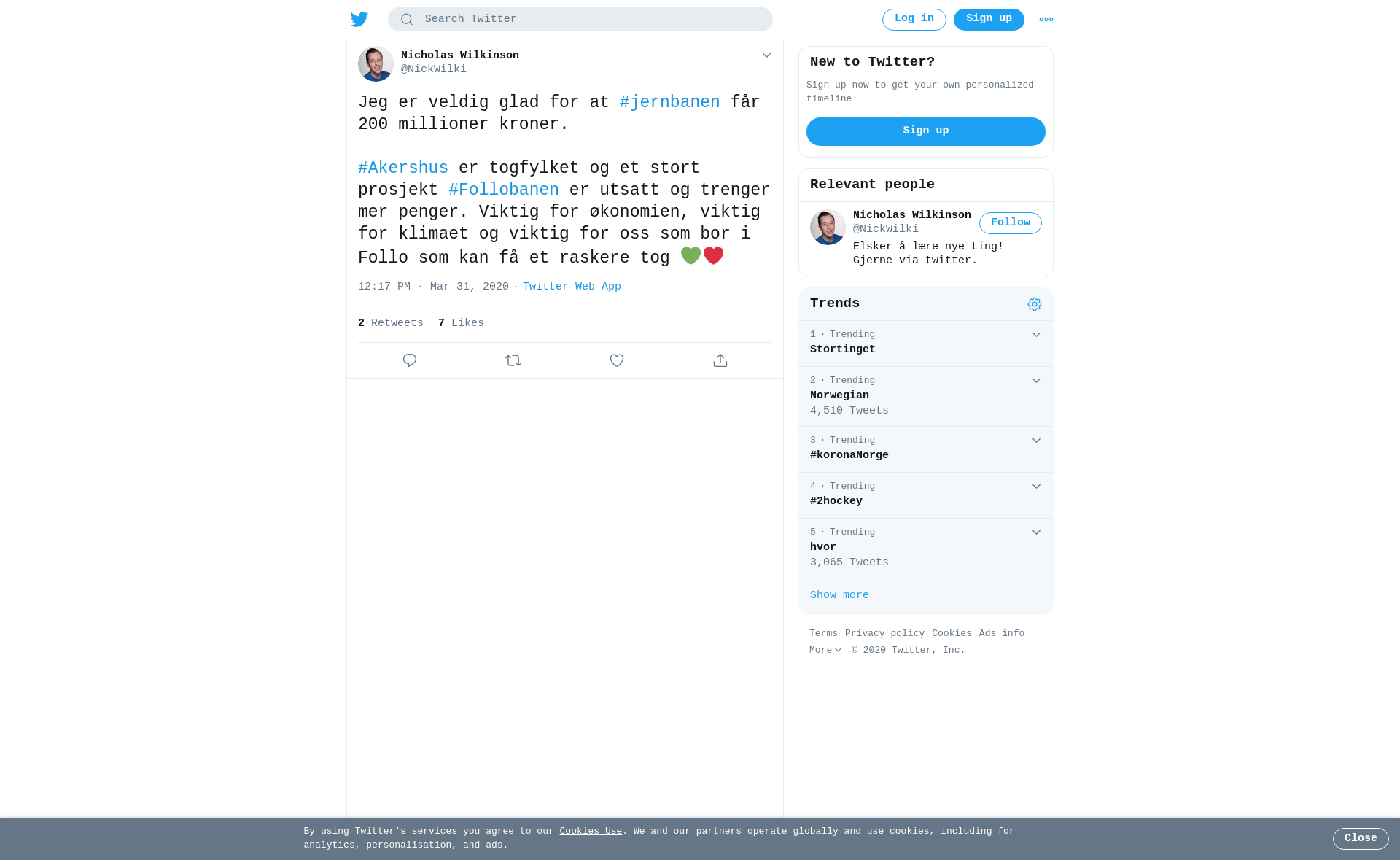Open Nicholas Wilkinson's tweet avatar
This screenshot has width=1400, height=860.
[376, 64]
